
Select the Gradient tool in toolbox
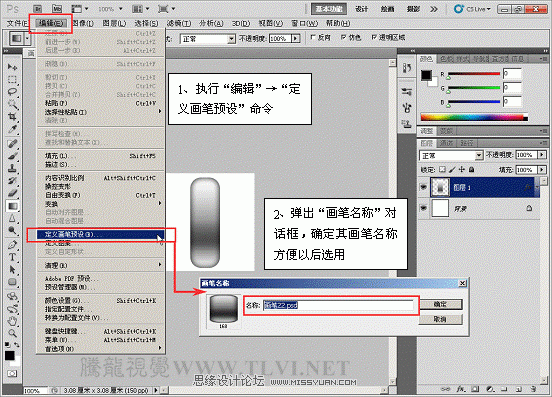click(x=12, y=206)
